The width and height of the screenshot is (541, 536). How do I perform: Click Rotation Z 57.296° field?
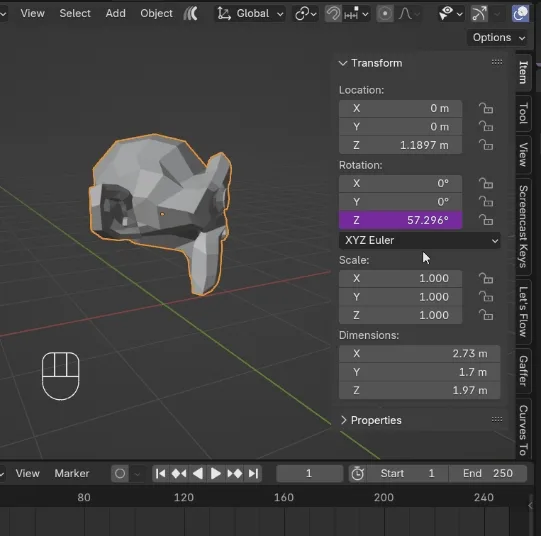(400, 220)
